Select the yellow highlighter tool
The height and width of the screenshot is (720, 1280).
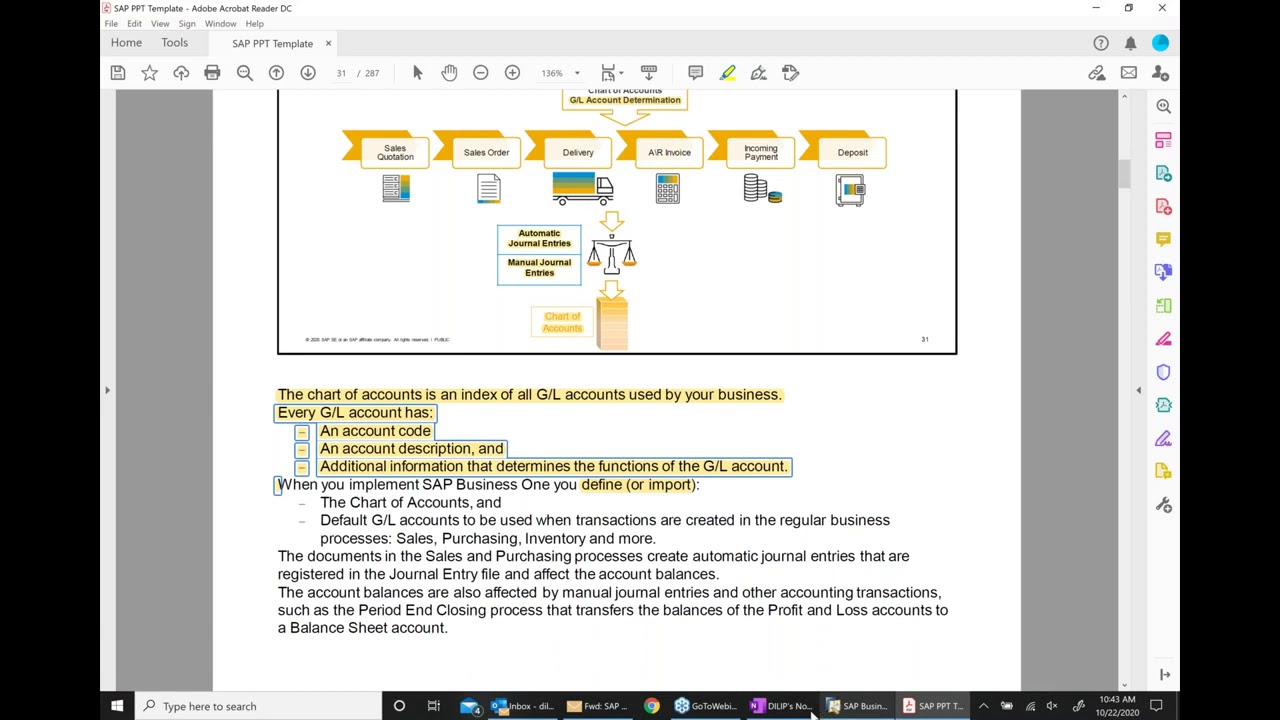click(x=727, y=73)
